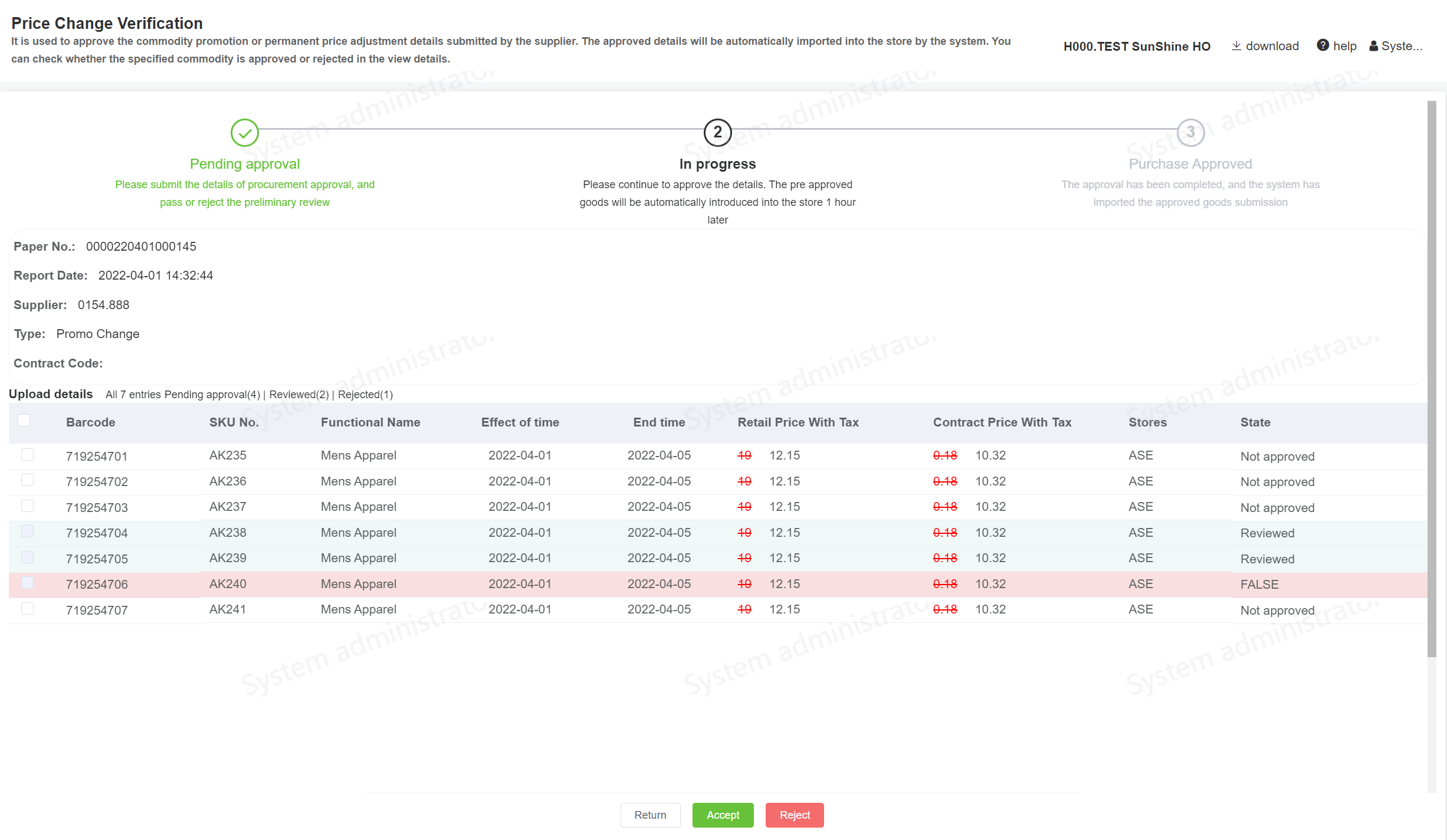Click the vertical scrollbar on right
Screen dimensions: 1447x840
pyautogui.click(x=1432, y=378)
